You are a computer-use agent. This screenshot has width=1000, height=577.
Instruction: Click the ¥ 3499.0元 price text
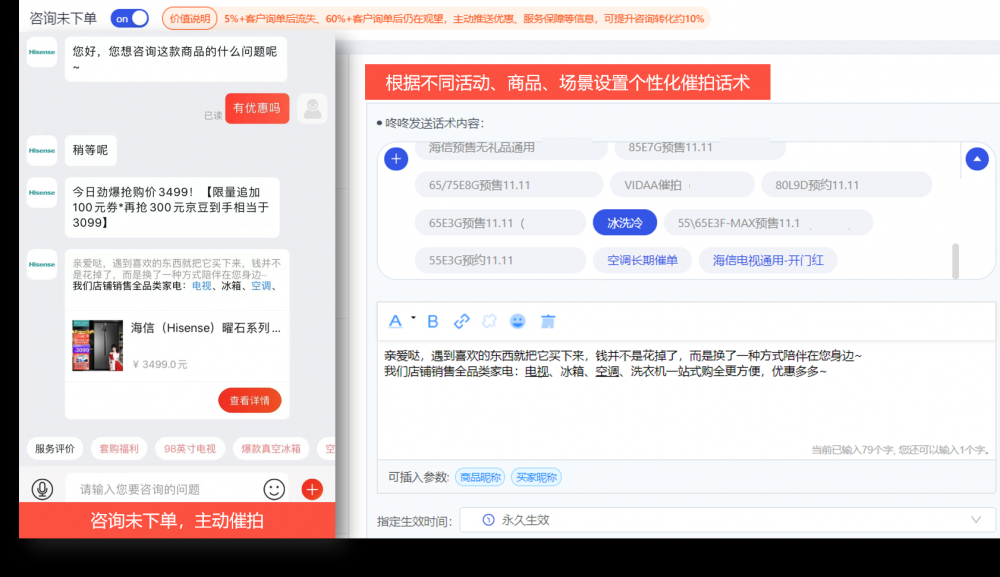[x=160, y=364]
